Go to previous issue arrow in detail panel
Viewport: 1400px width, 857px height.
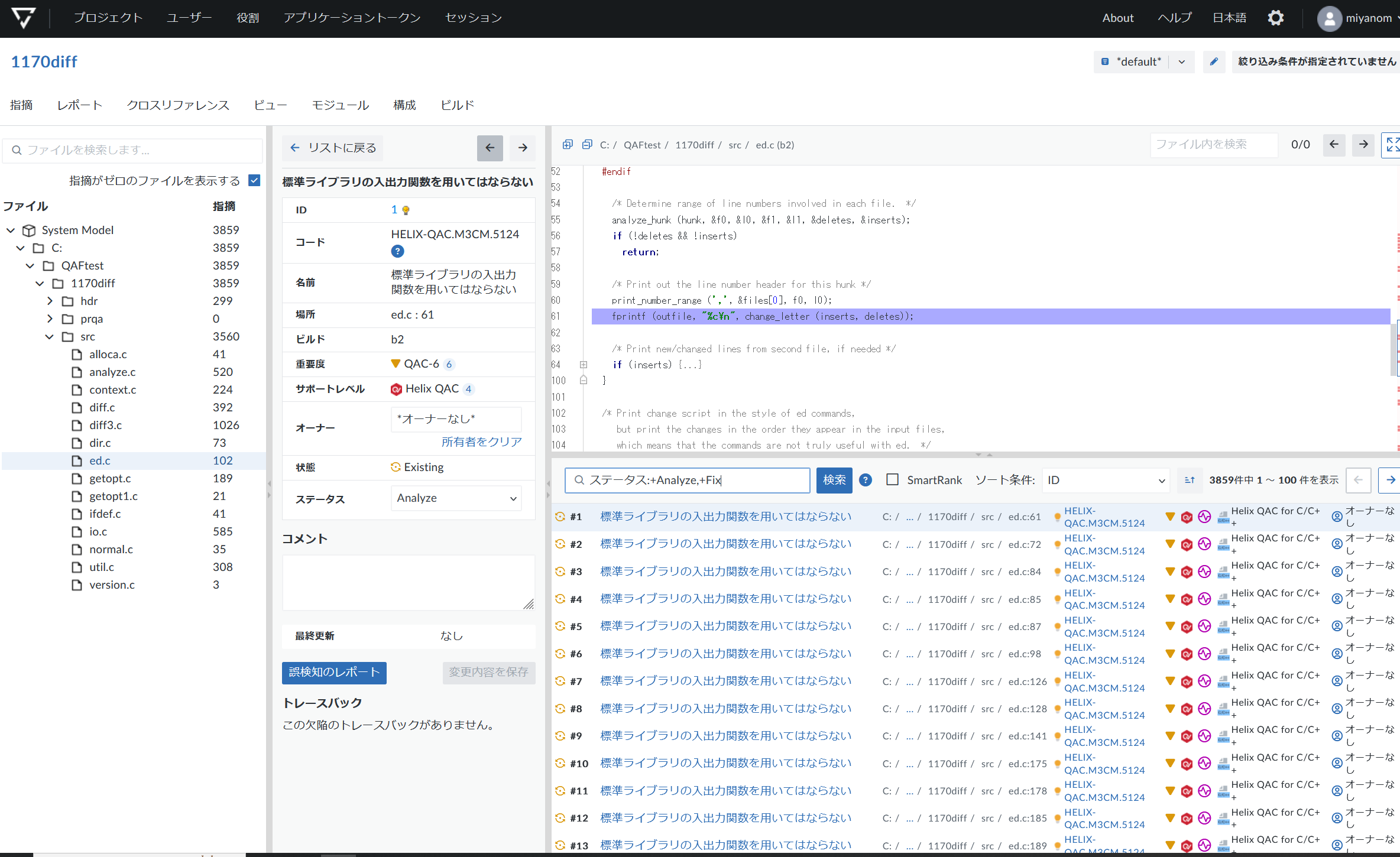click(490, 148)
